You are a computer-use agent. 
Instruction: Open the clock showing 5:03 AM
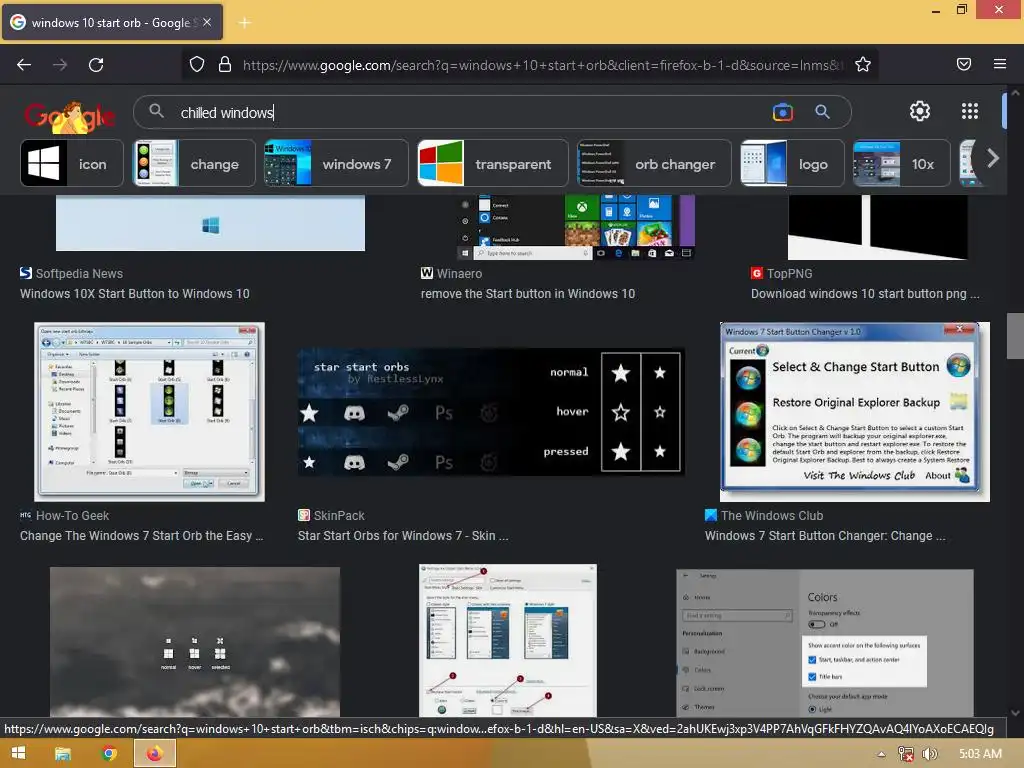coord(980,754)
